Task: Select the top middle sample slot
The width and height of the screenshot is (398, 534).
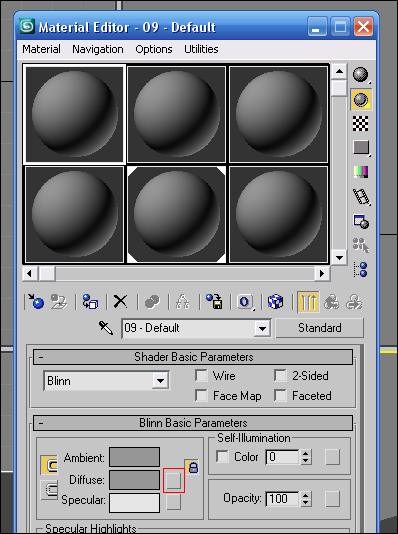Action: pyautogui.click(x=176, y=114)
